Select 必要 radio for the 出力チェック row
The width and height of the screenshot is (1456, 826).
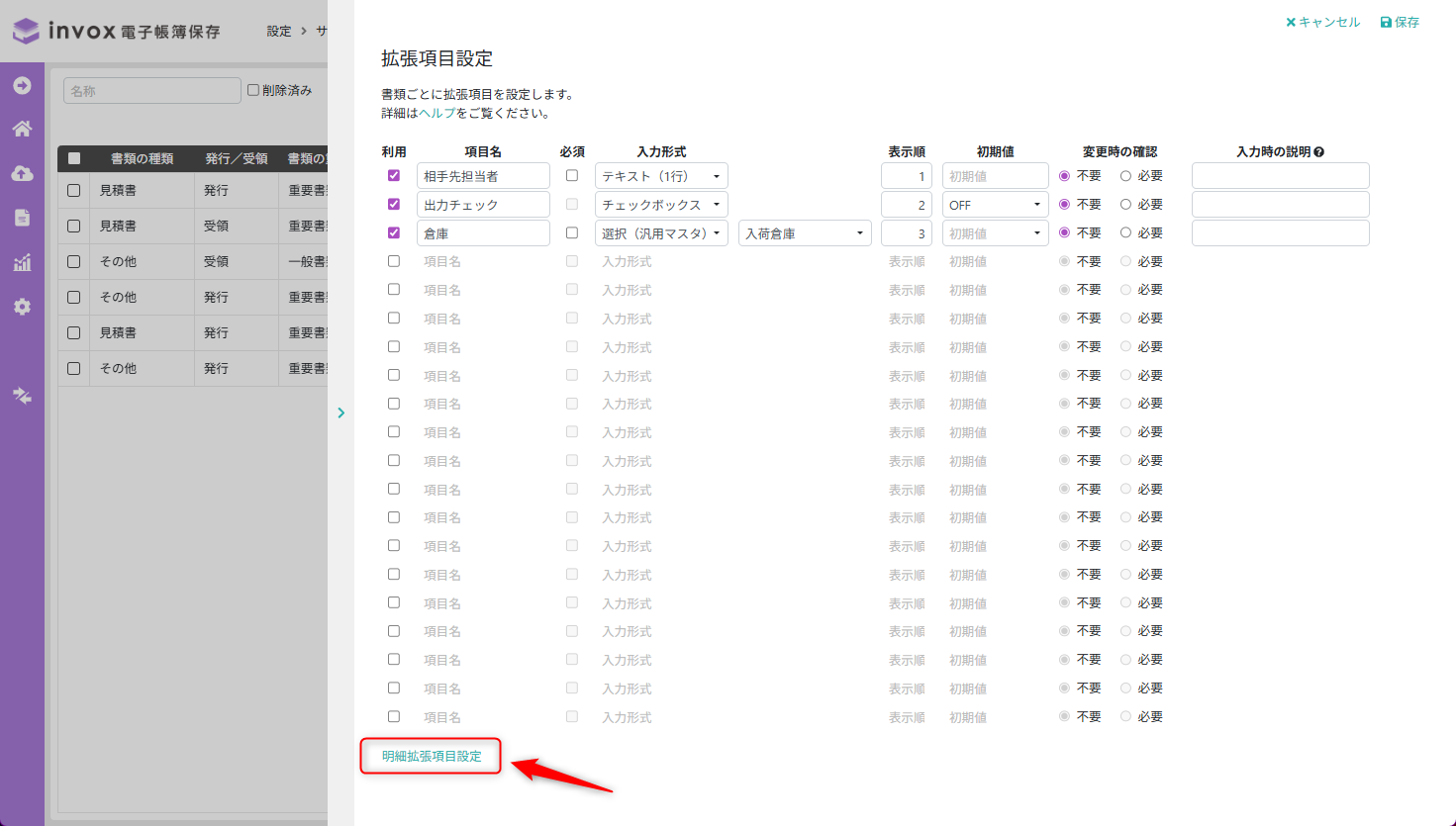click(1125, 205)
